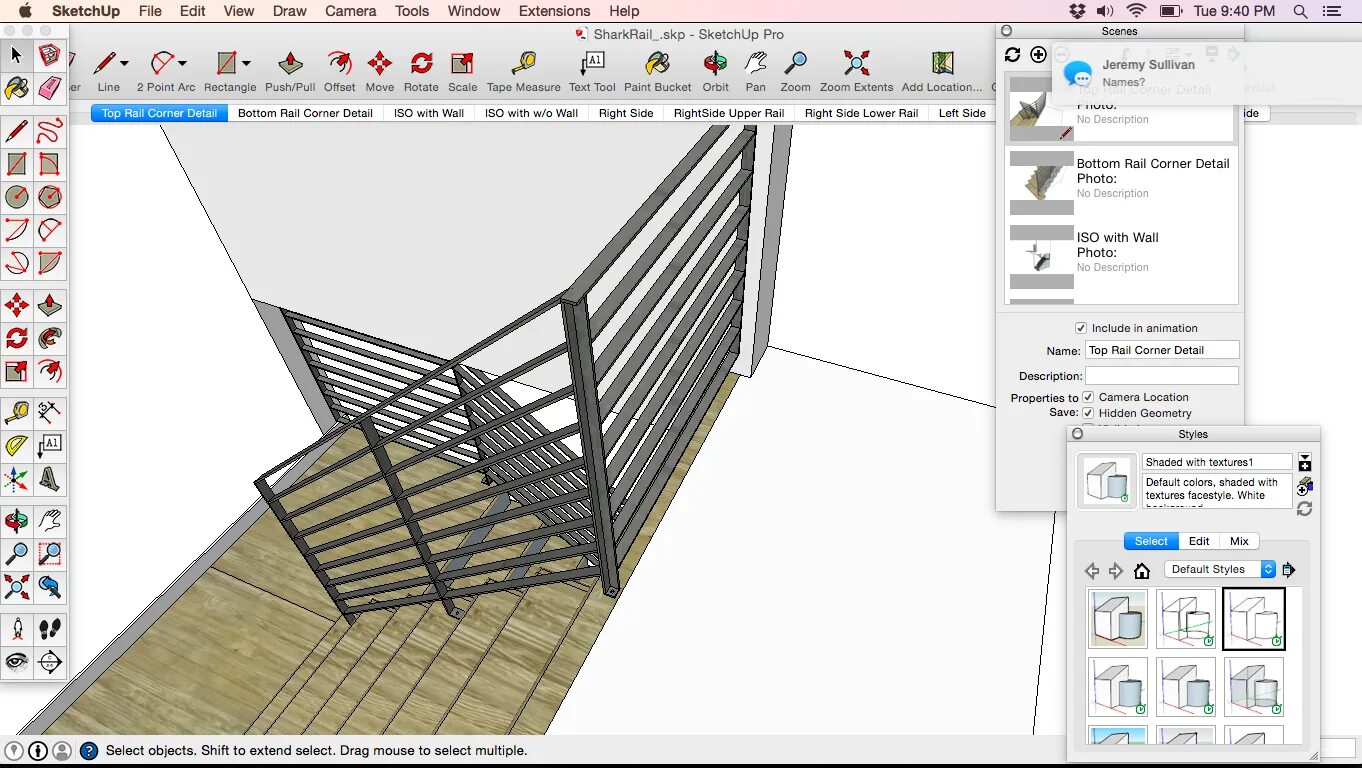Open the Default Styles dropdown
Screen dimensions: 1362x768
point(1220,570)
